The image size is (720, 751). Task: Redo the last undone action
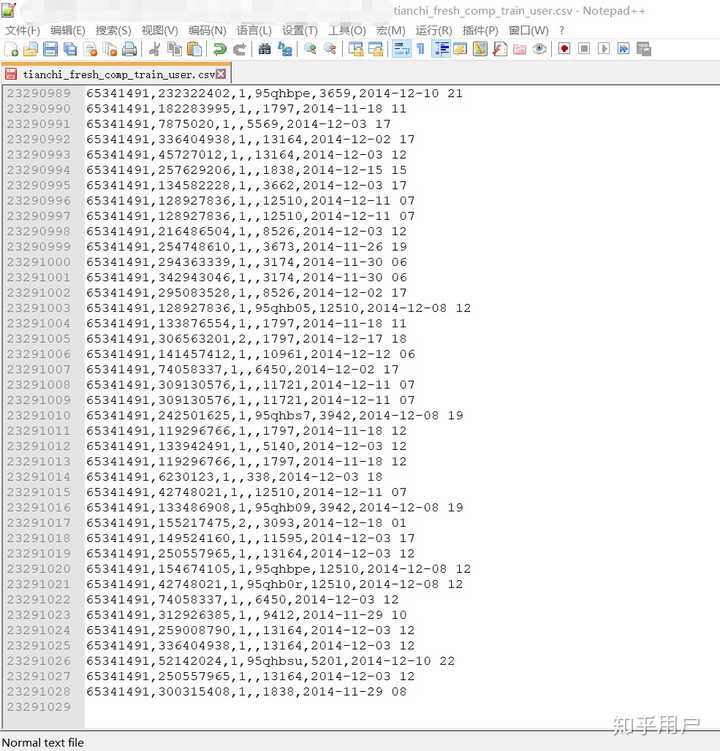pos(239,49)
